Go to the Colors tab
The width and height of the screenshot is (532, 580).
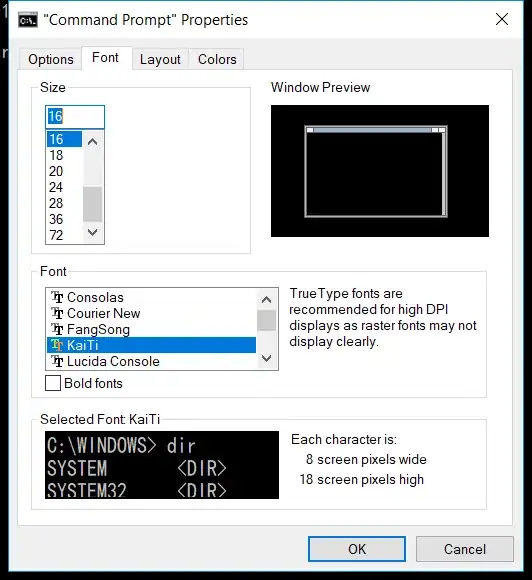[217, 59]
